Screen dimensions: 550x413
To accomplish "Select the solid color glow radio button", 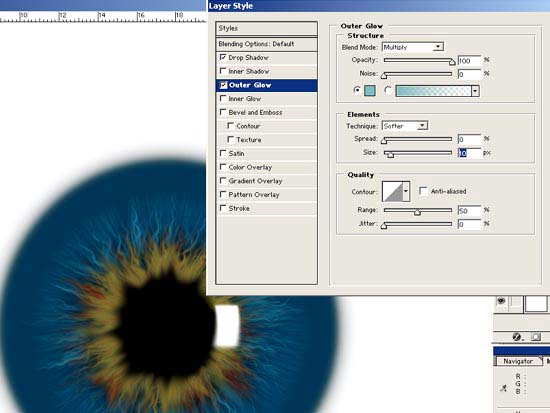I will pos(357,90).
